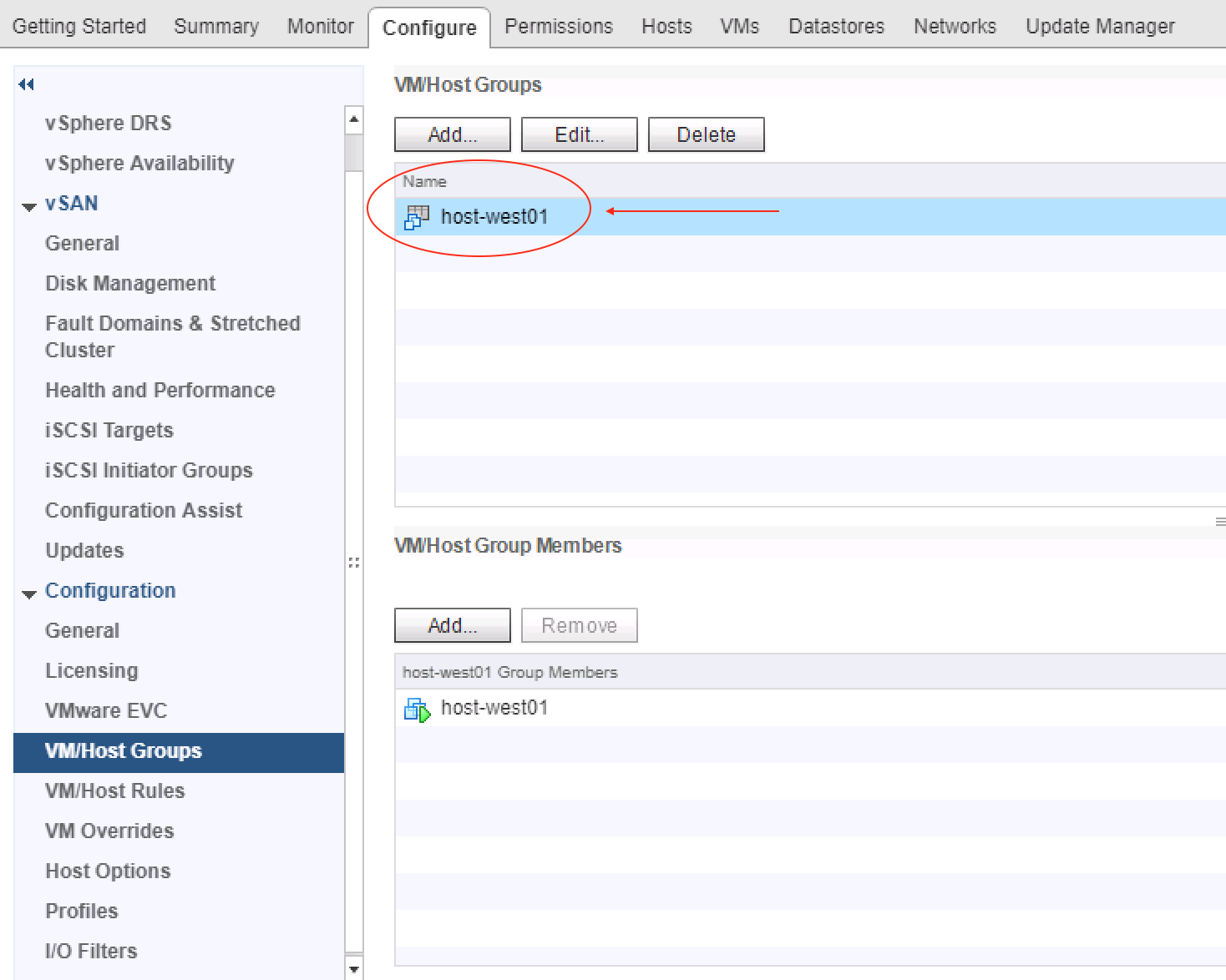Collapse the navigation pane with double-arrow icon
Image resolution: width=1226 pixels, height=980 pixels.
point(26,84)
